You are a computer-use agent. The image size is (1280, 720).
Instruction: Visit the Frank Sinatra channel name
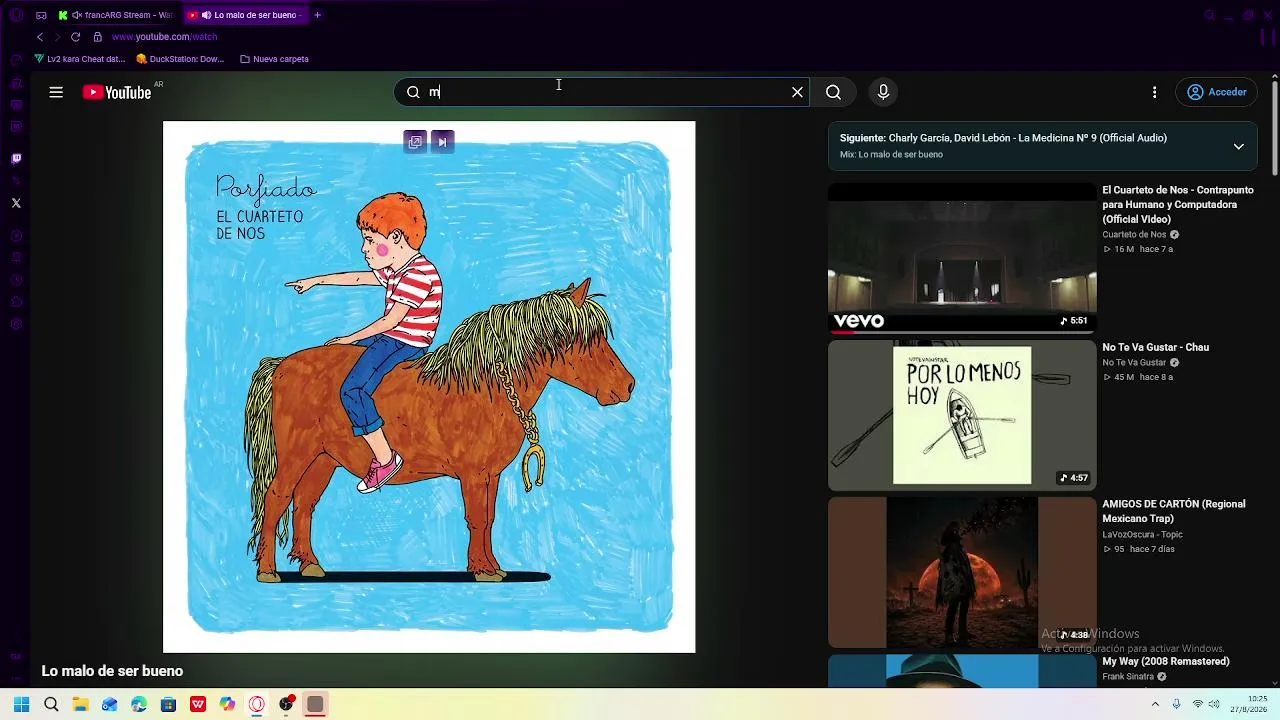point(1128,677)
